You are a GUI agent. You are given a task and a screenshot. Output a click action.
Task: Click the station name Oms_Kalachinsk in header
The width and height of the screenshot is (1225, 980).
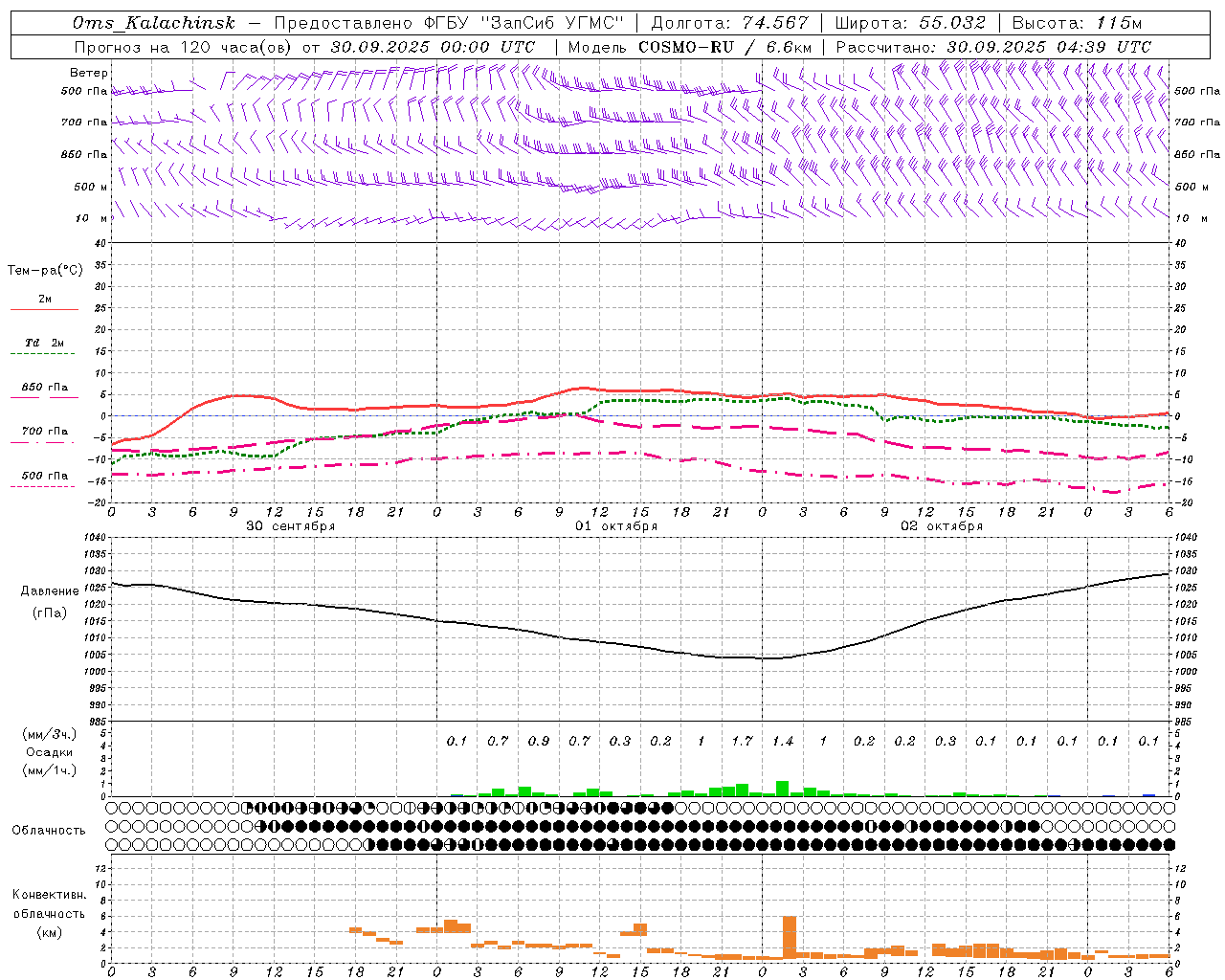pyautogui.click(x=153, y=23)
